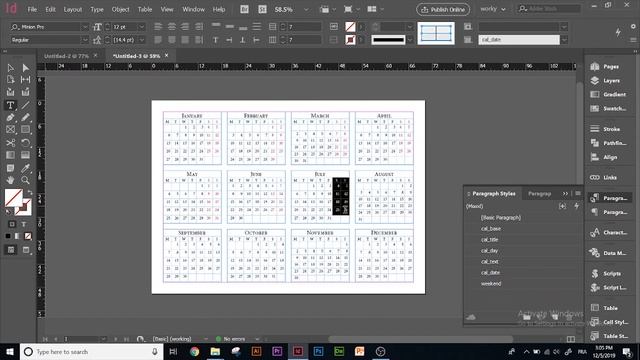Open the worky workspace switcher
This screenshot has height=360, width=640.
(x=493, y=9)
